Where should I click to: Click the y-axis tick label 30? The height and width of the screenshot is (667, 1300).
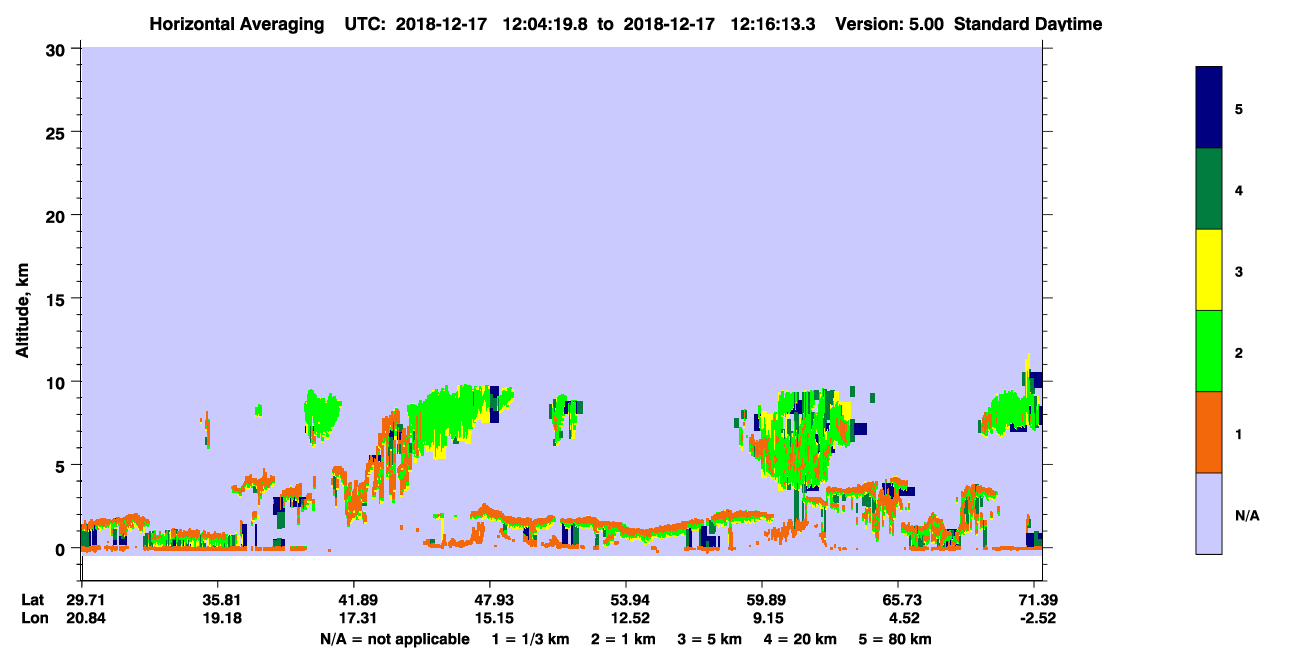pos(57,49)
